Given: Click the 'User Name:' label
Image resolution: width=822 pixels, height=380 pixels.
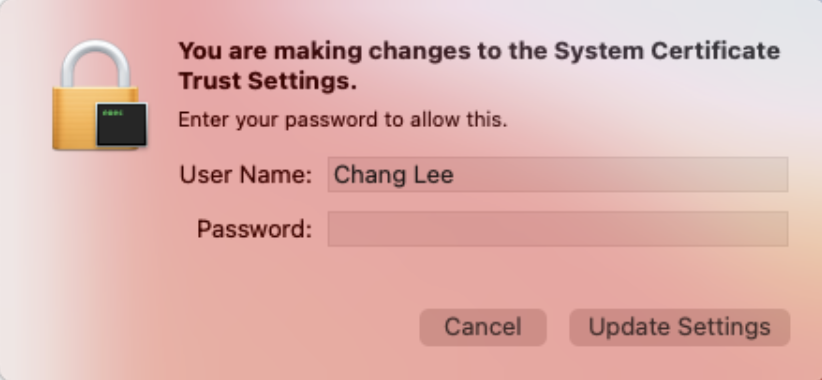Looking at the screenshot, I should click(245, 175).
